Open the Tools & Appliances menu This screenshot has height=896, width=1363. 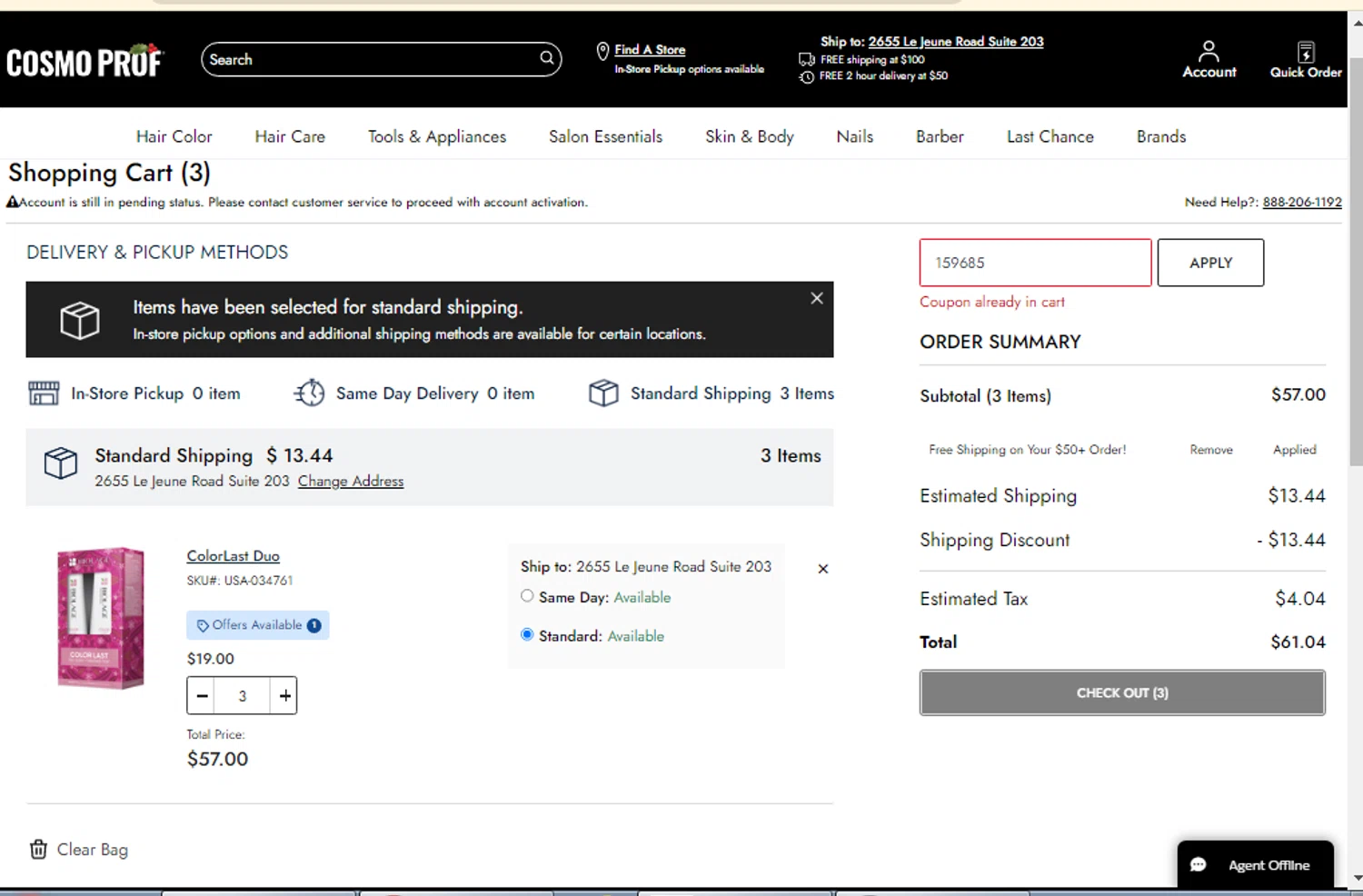point(437,136)
